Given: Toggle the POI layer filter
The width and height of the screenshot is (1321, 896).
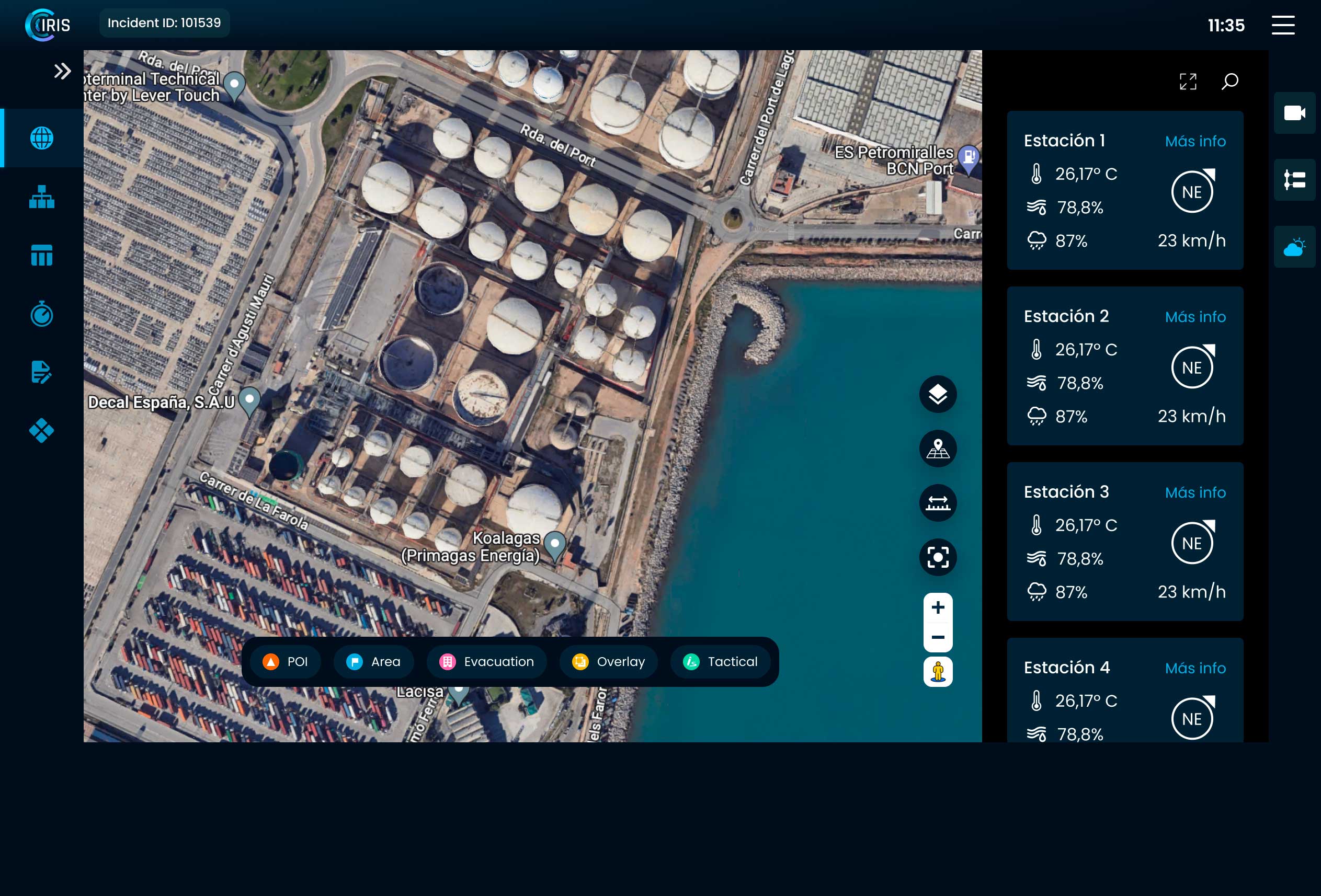Looking at the screenshot, I should (x=286, y=661).
